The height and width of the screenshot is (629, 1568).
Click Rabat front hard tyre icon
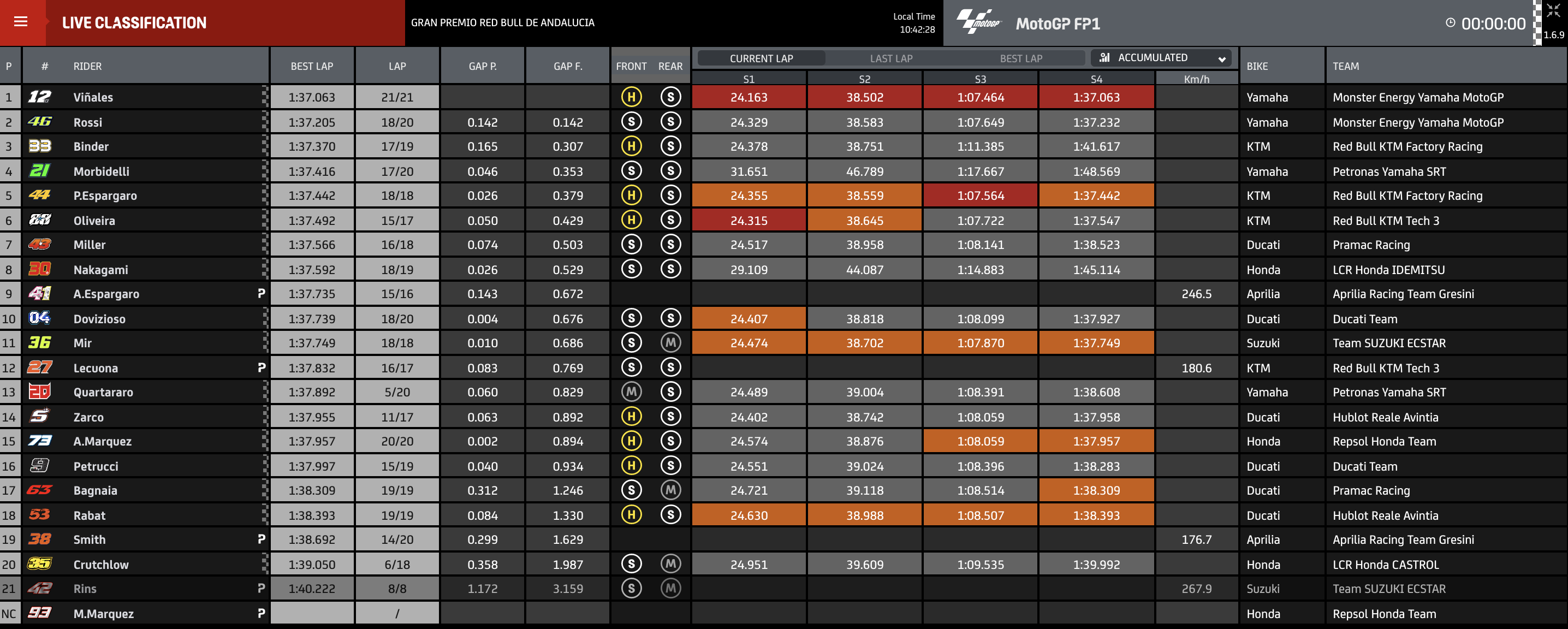631,515
